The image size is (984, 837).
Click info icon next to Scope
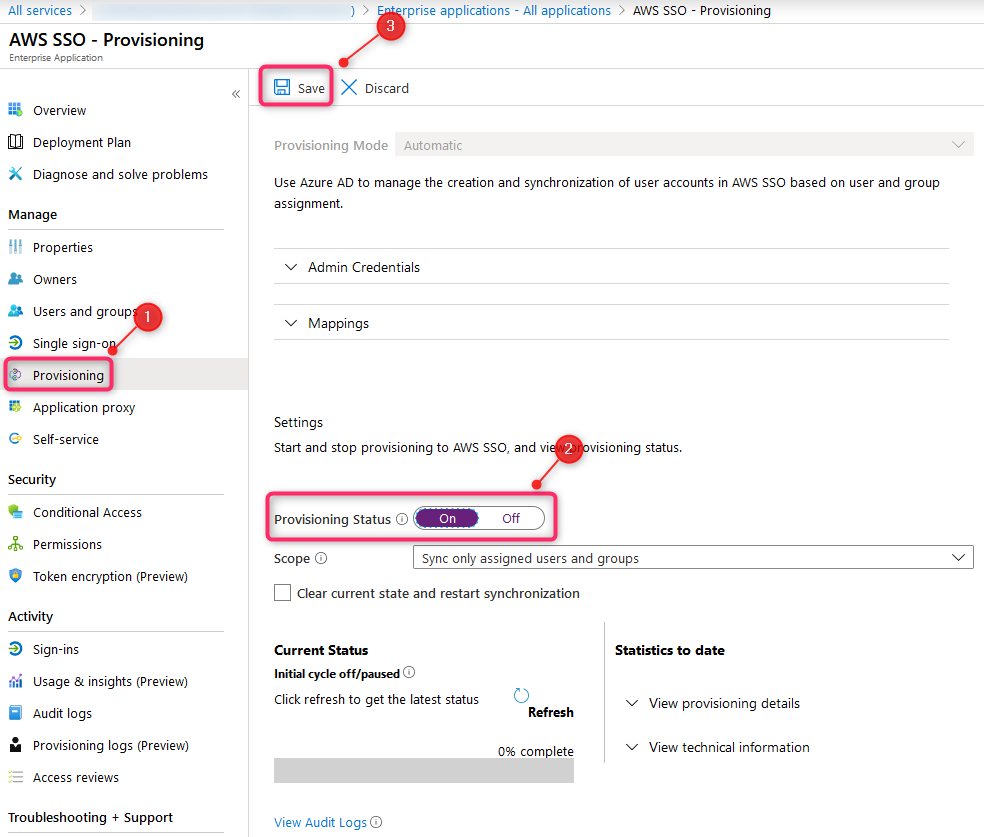[321, 558]
